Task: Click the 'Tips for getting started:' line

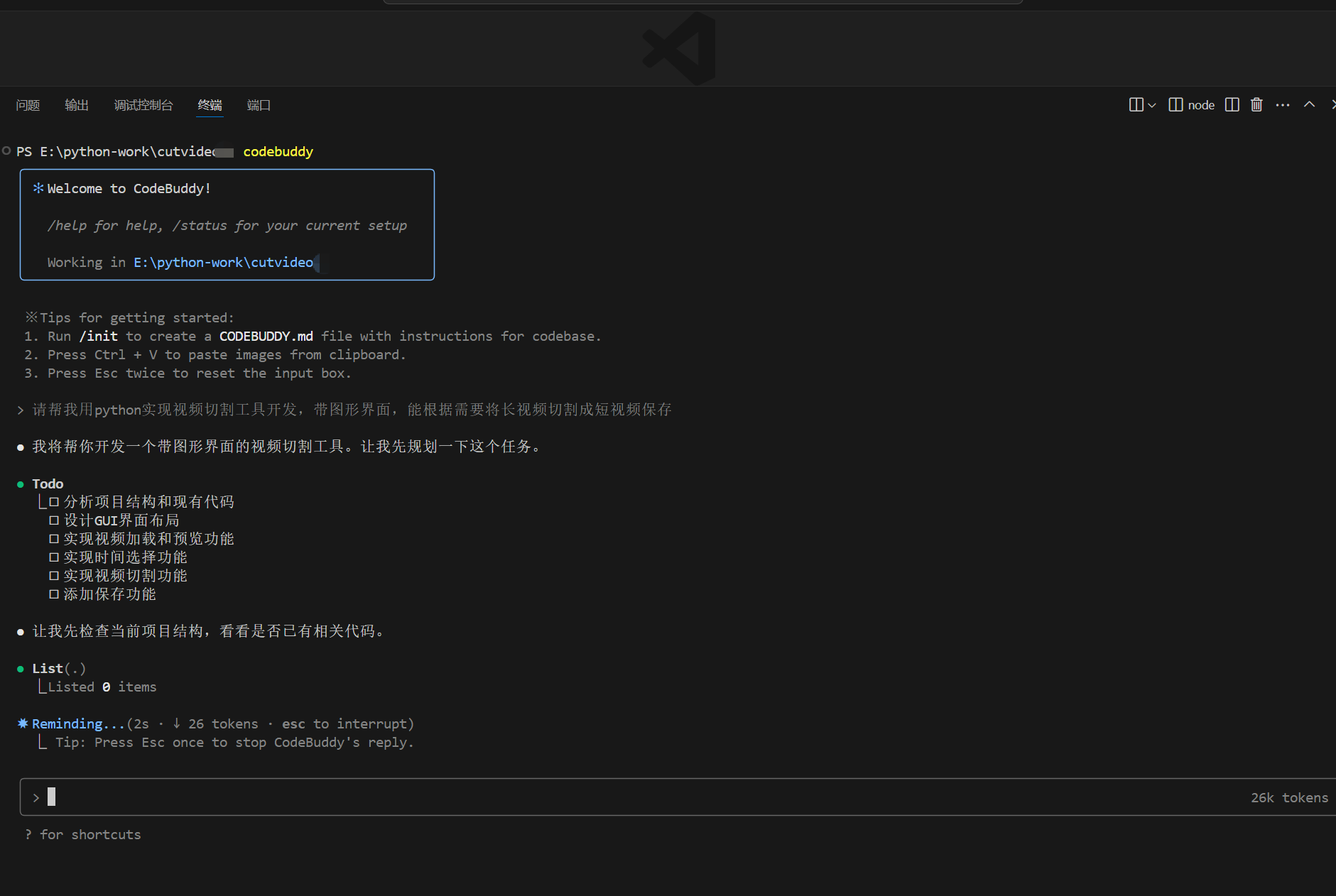Action: pos(137,317)
